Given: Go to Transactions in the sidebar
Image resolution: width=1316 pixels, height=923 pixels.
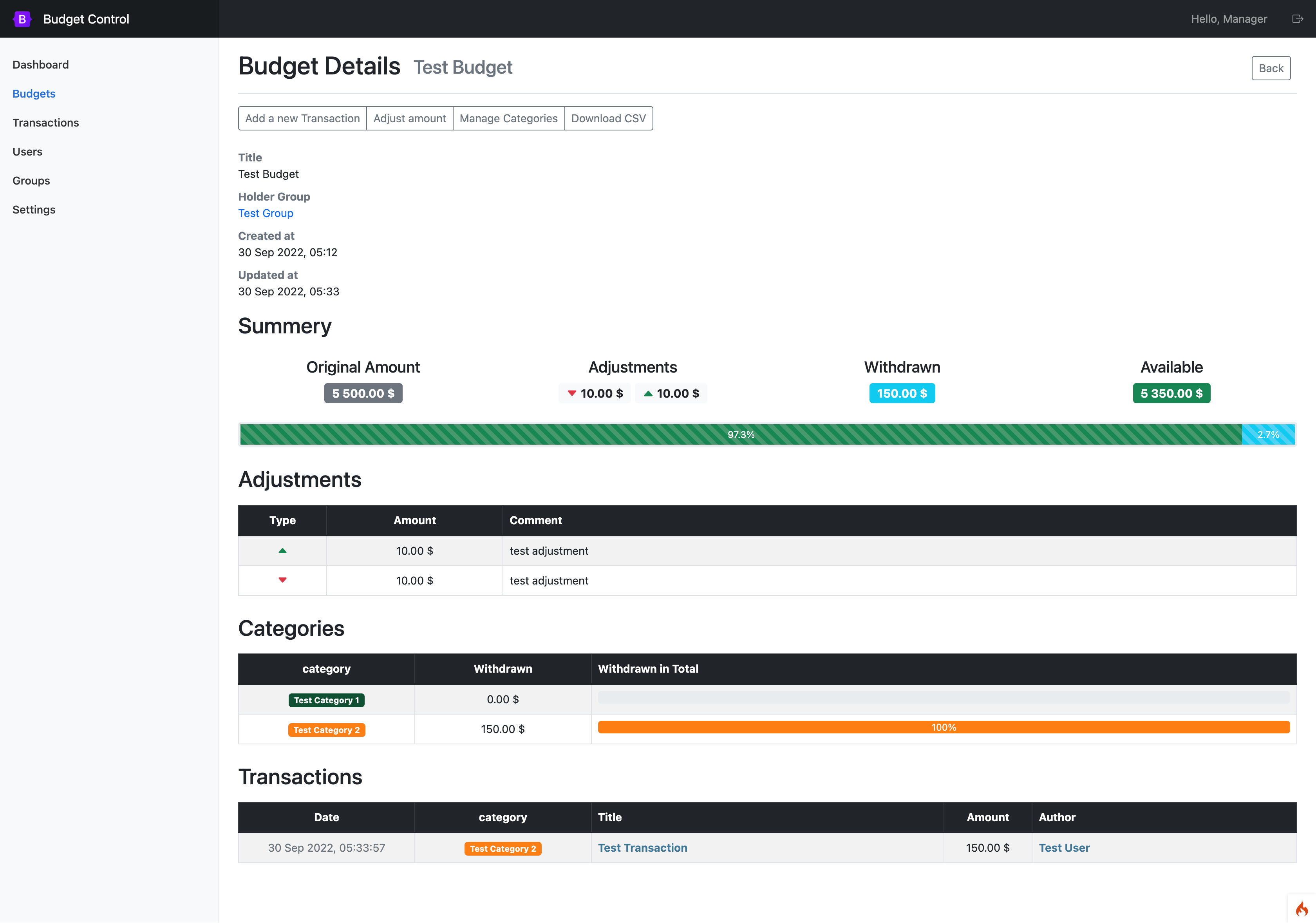Looking at the screenshot, I should tap(46, 123).
